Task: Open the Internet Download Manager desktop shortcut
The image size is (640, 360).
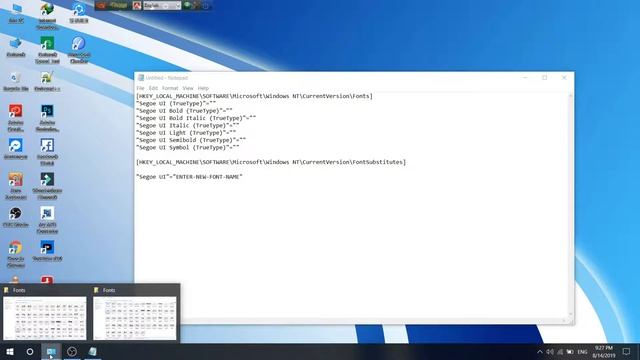Action: click(x=47, y=16)
